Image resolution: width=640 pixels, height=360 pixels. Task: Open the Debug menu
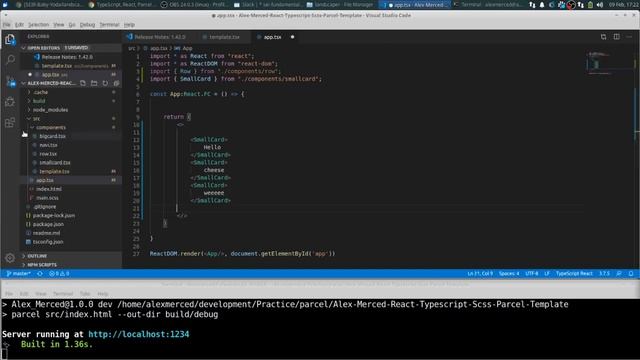pyautogui.click(x=87, y=25)
